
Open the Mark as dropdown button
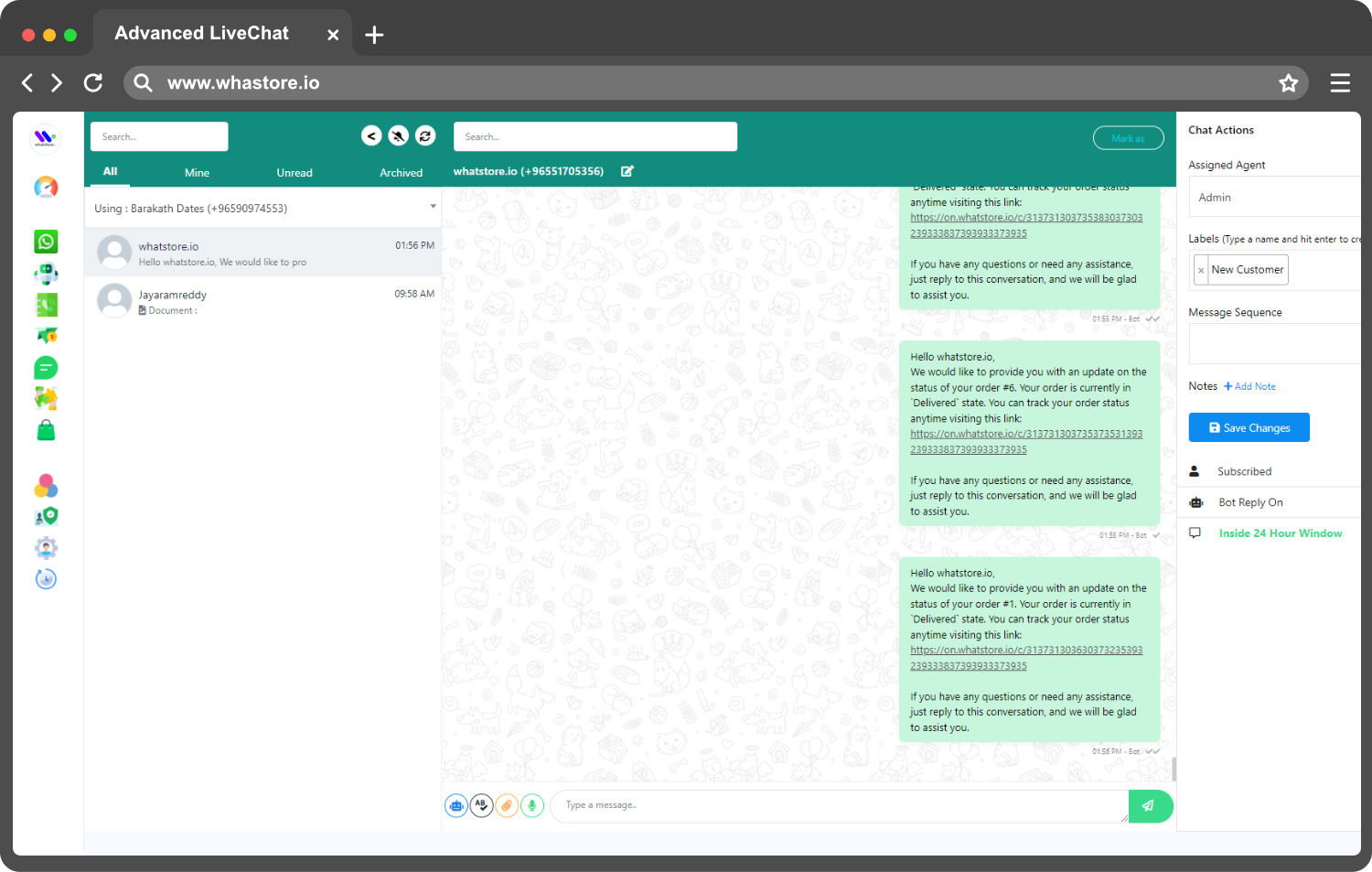pyautogui.click(x=1129, y=138)
